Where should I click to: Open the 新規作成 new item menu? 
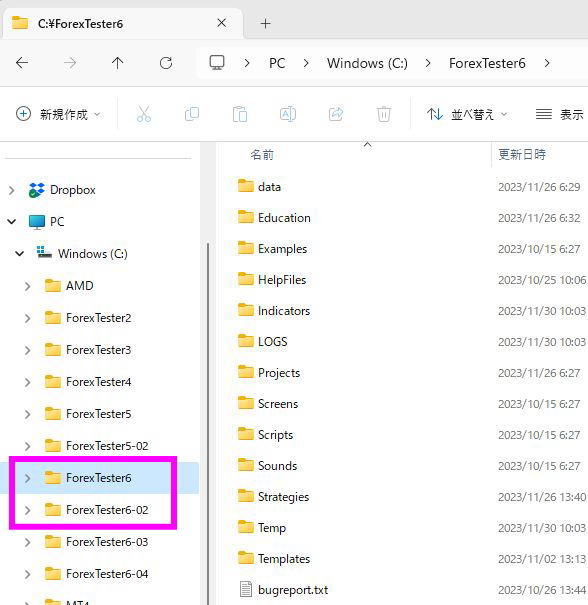[58, 114]
